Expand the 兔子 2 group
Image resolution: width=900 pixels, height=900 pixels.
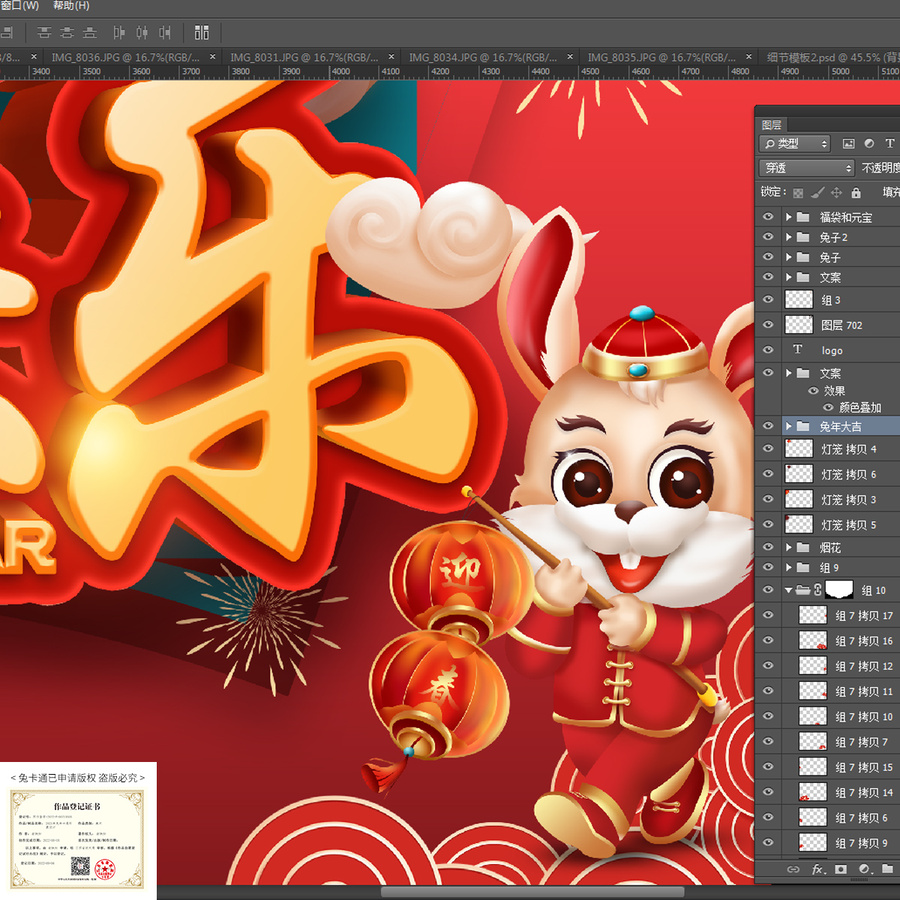click(x=789, y=236)
